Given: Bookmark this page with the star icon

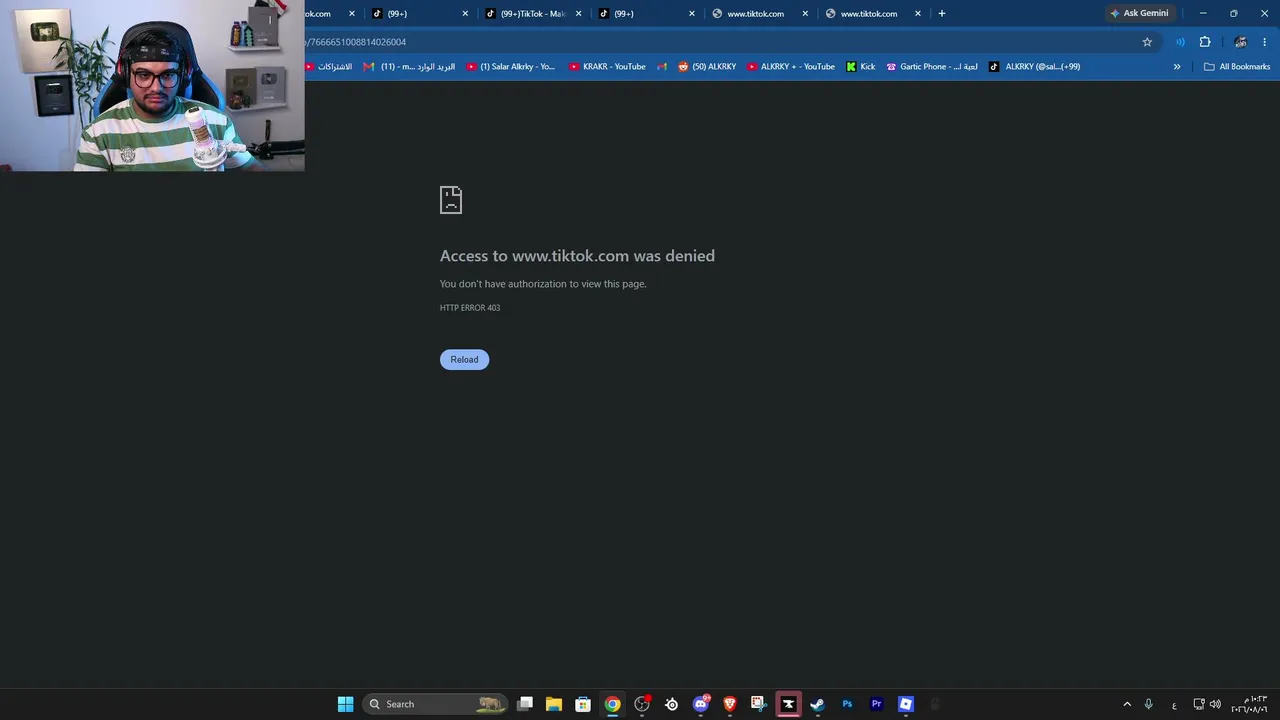Looking at the screenshot, I should pyautogui.click(x=1147, y=42).
